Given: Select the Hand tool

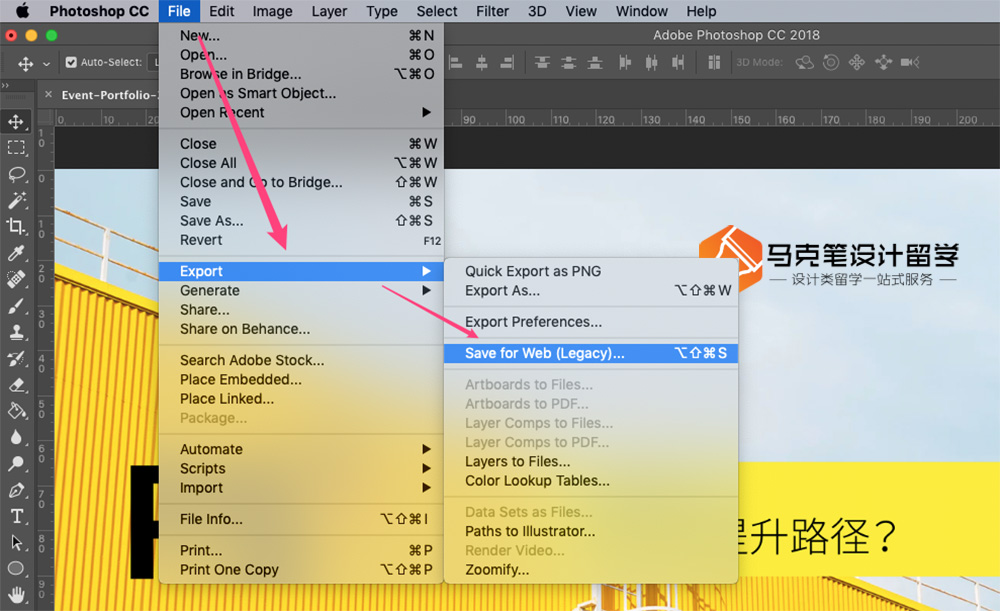Looking at the screenshot, I should coord(16,594).
